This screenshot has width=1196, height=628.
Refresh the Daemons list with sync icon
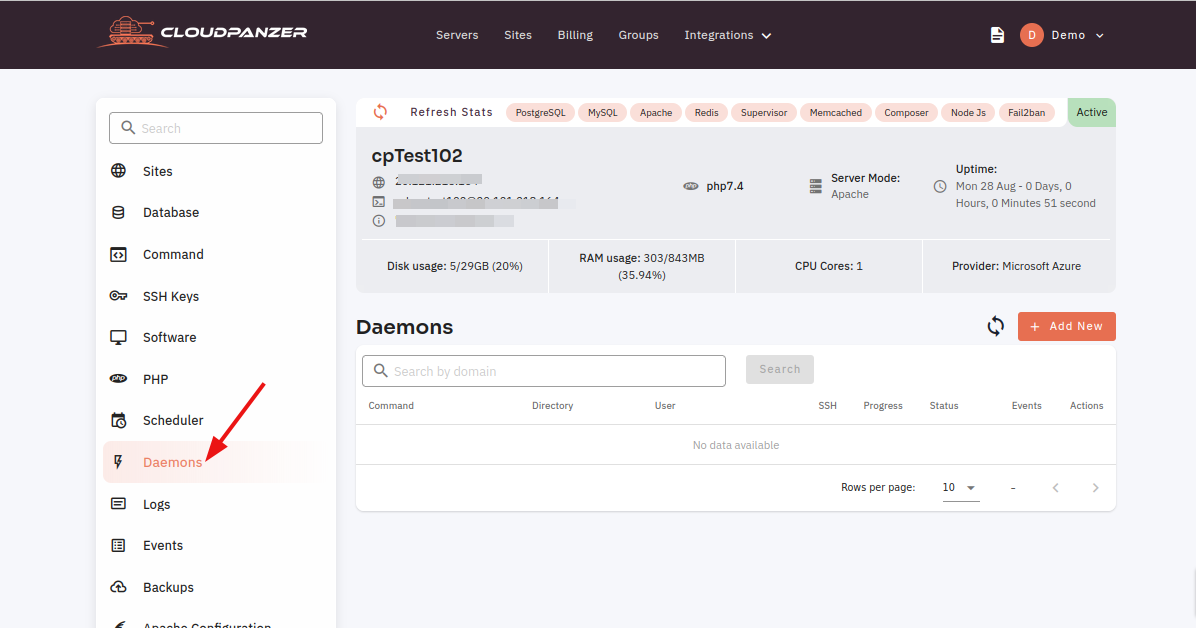pyautogui.click(x=995, y=327)
